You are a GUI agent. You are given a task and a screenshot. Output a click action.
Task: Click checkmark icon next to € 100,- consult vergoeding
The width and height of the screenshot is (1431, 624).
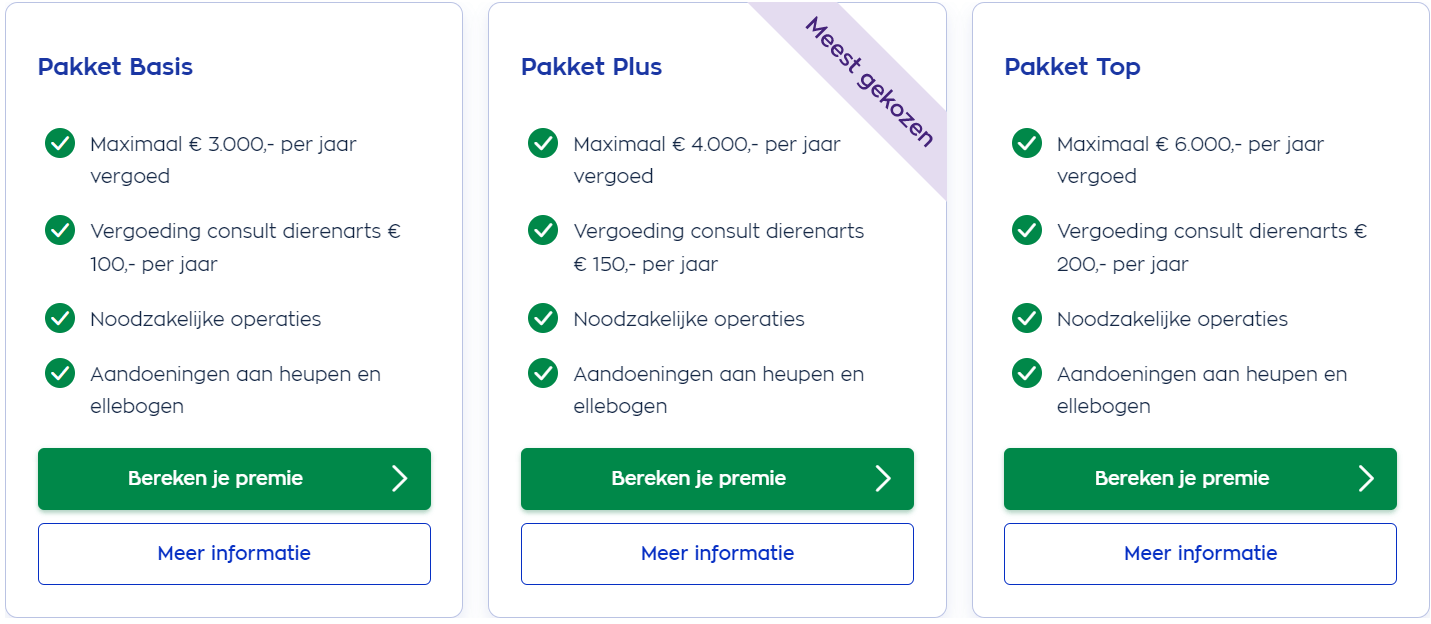[60, 230]
